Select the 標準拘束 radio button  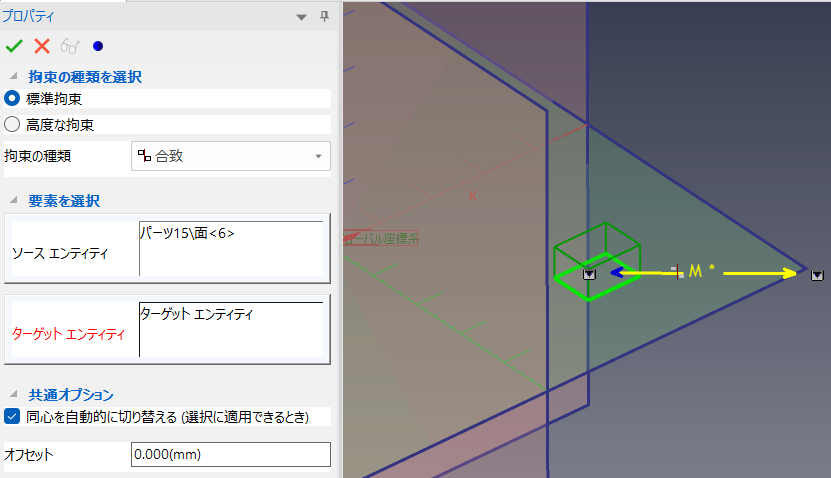[13, 98]
